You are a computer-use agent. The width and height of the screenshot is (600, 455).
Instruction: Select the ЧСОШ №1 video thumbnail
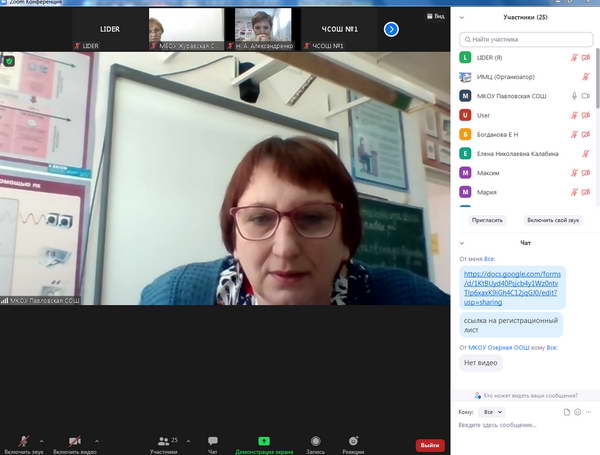tap(339, 29)
